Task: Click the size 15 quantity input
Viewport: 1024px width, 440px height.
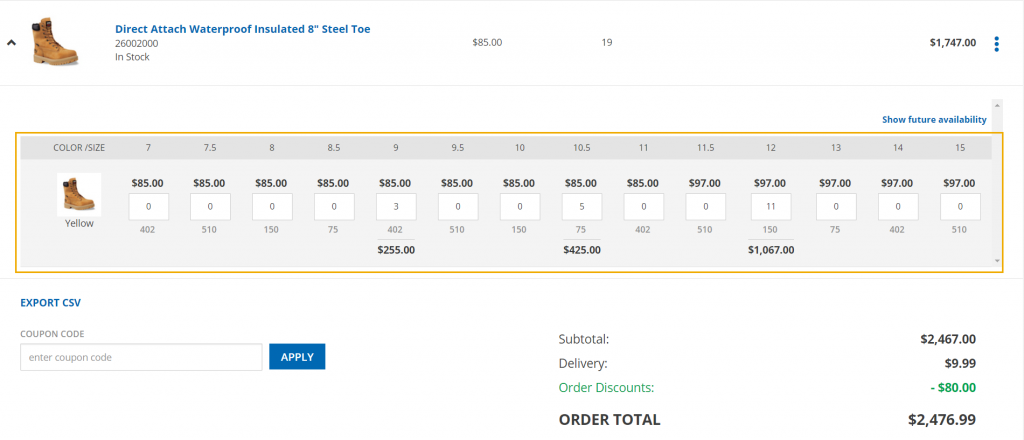Action: click(959, 207)
